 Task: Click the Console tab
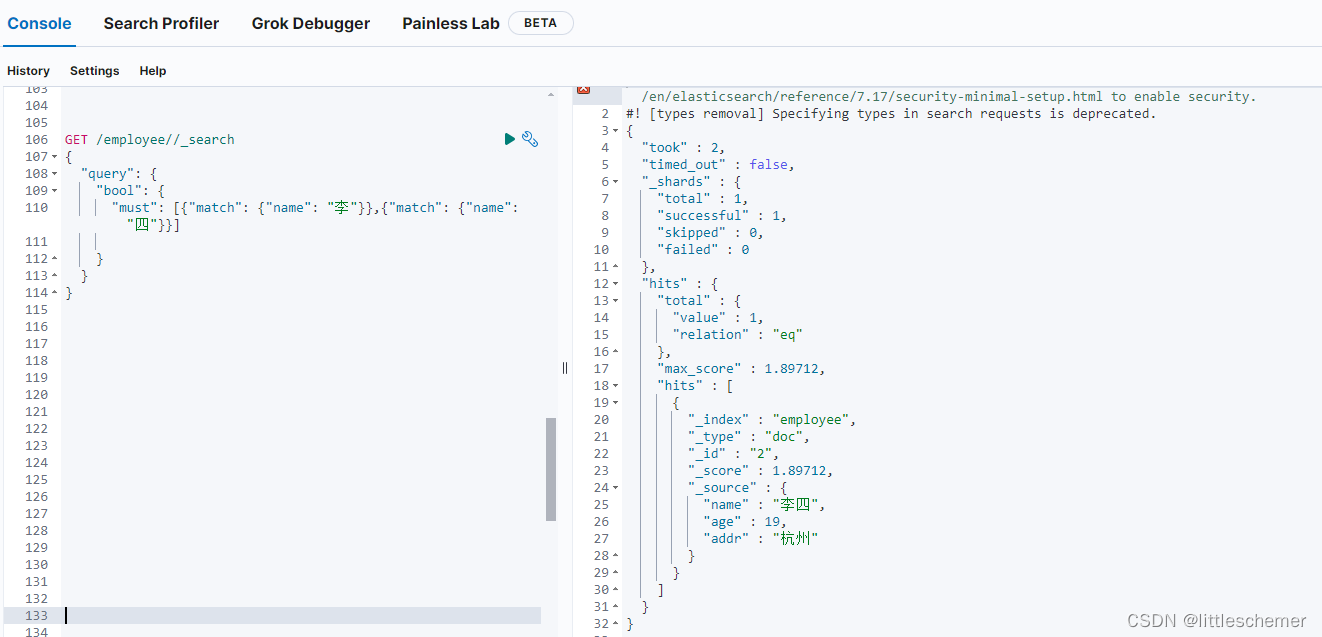[38, 23]
